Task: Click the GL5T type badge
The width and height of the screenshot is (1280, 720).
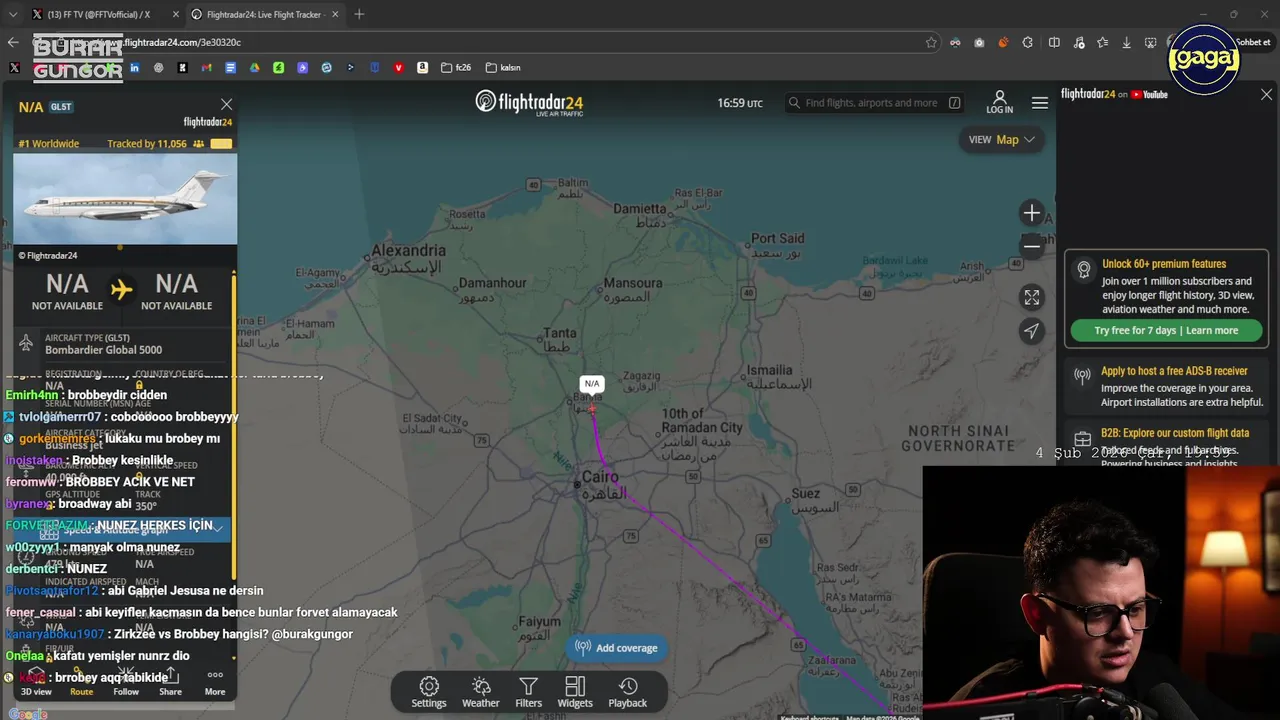Action: 61,107
